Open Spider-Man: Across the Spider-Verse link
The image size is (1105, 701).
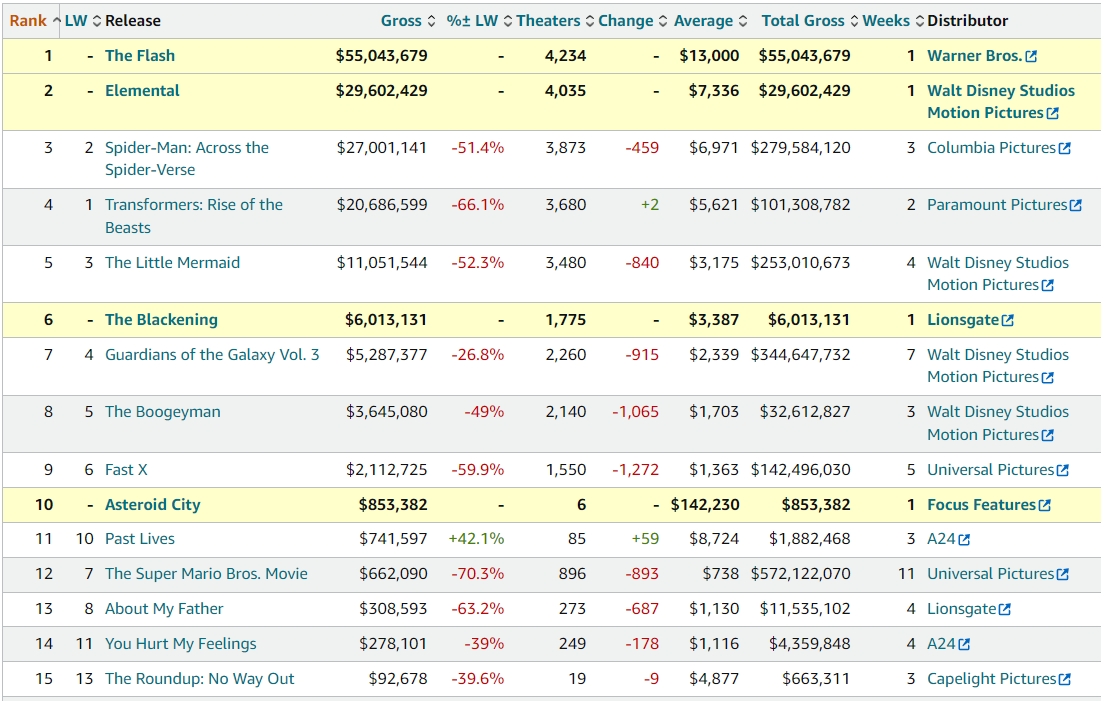tap(187, 159)
